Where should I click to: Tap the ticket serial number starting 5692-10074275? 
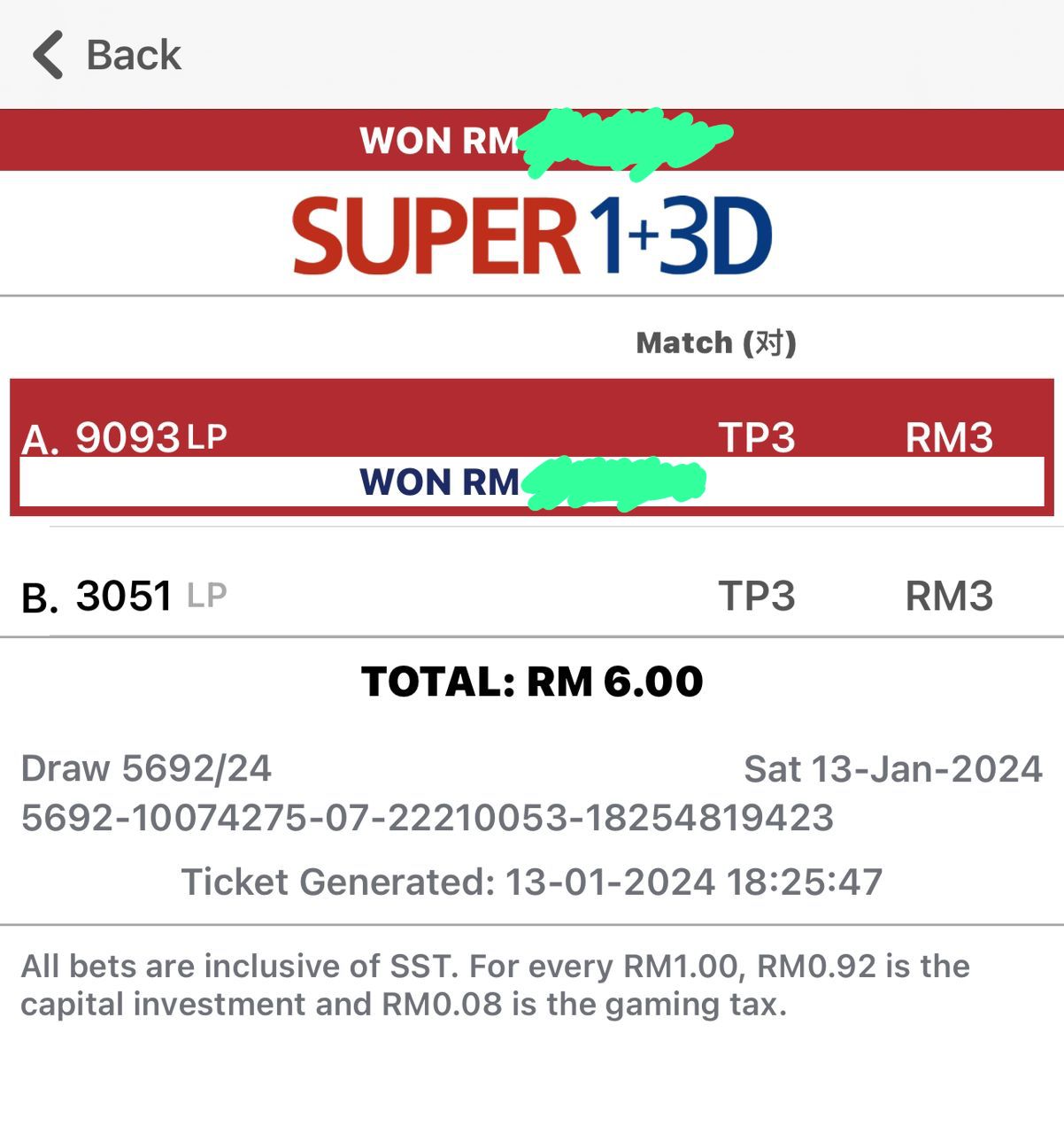(x=427, y=817)
